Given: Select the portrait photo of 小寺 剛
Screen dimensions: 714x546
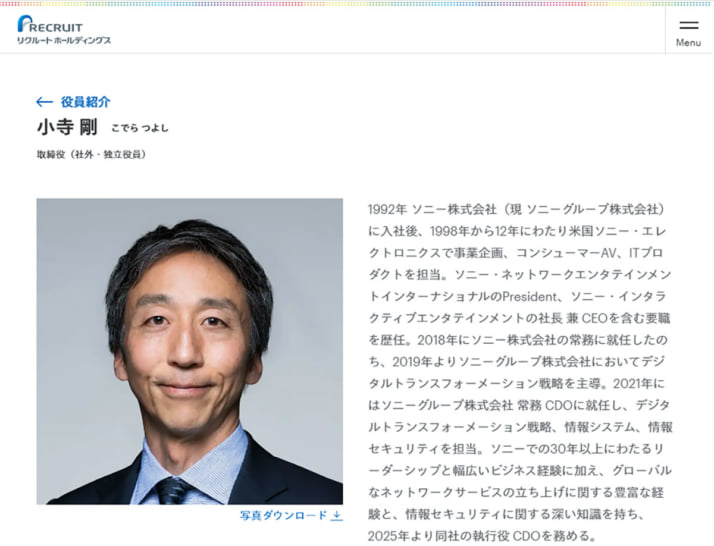Looking at the screenshot, I should click(189, 351).
